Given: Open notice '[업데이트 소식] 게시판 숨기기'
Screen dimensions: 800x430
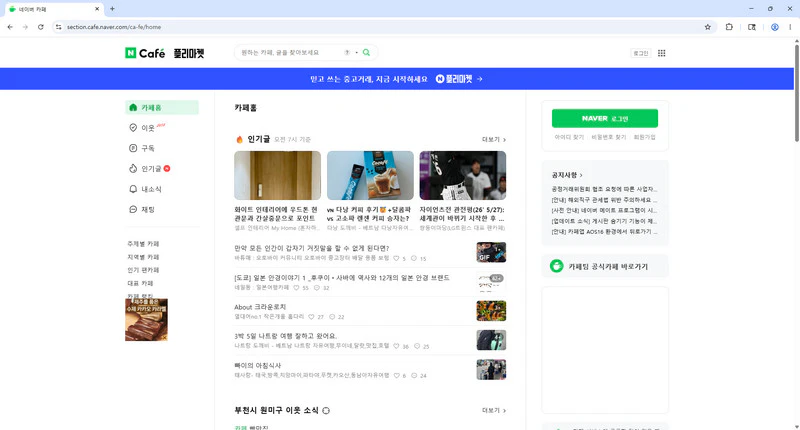Looking at the screenshot, I should coord(604,221).
